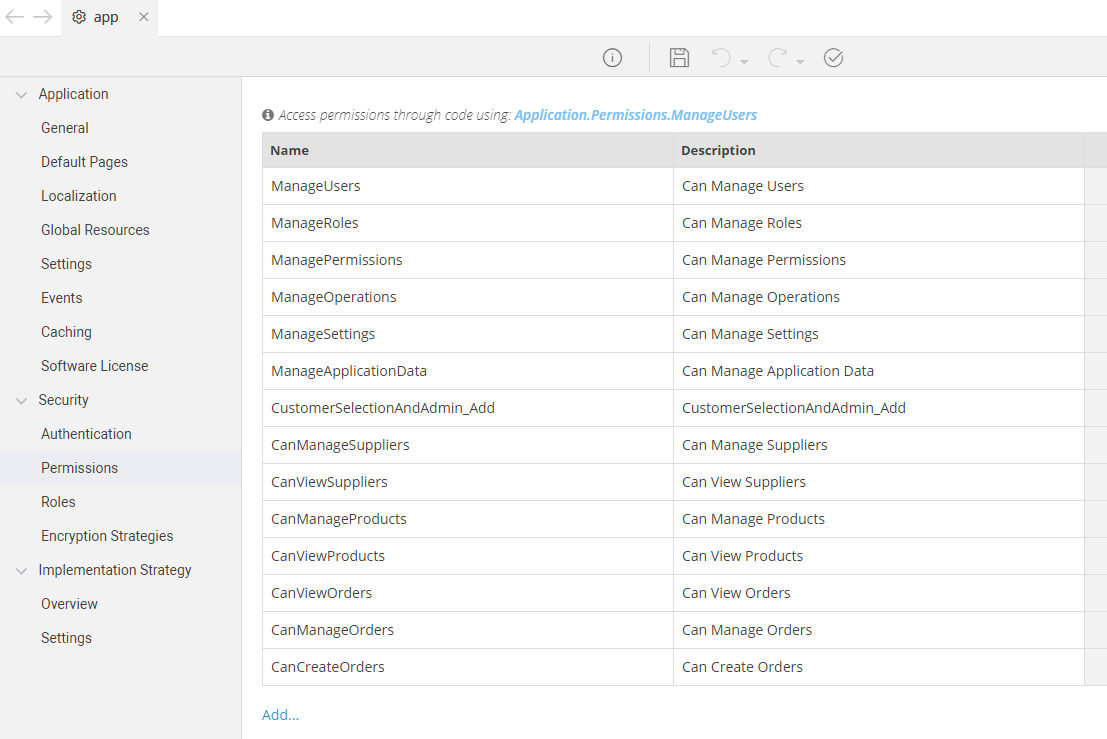The width and height of the screenshot is (1107, 739).
Task: Sort by the Name column header
Action: point(290,150)
